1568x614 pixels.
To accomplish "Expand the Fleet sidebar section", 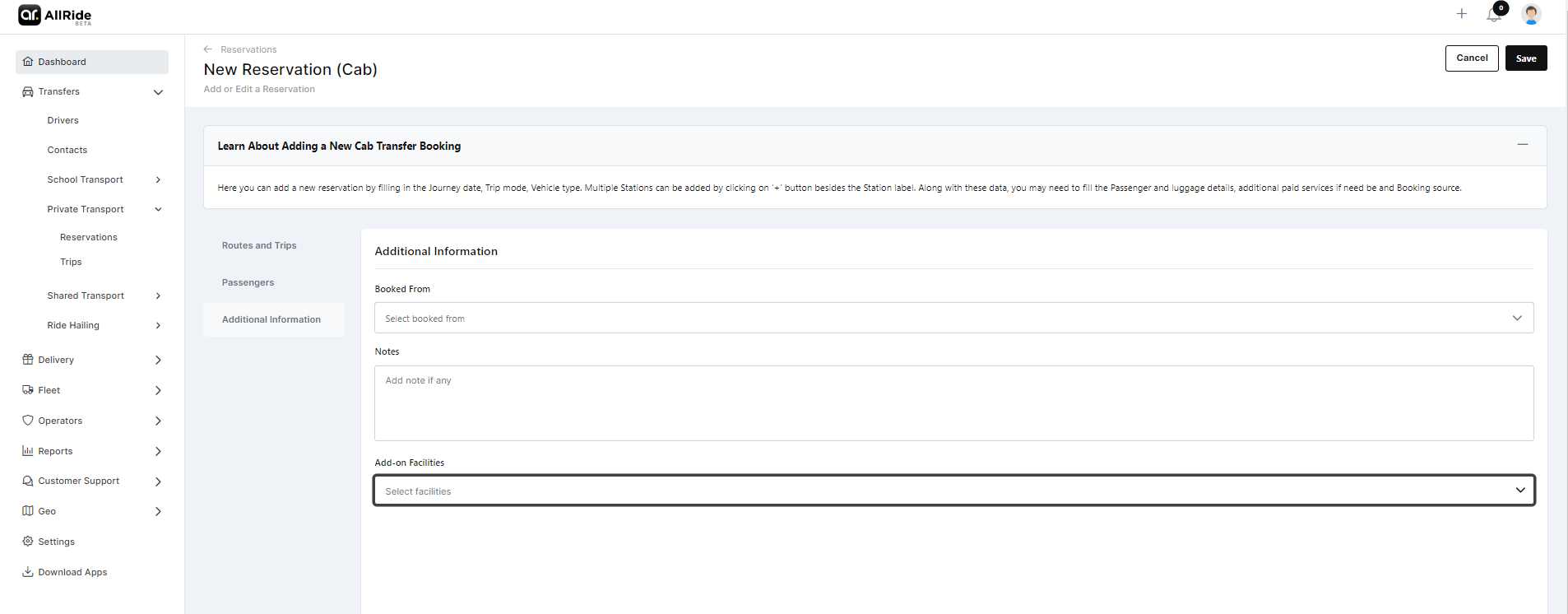I will 158,390.
